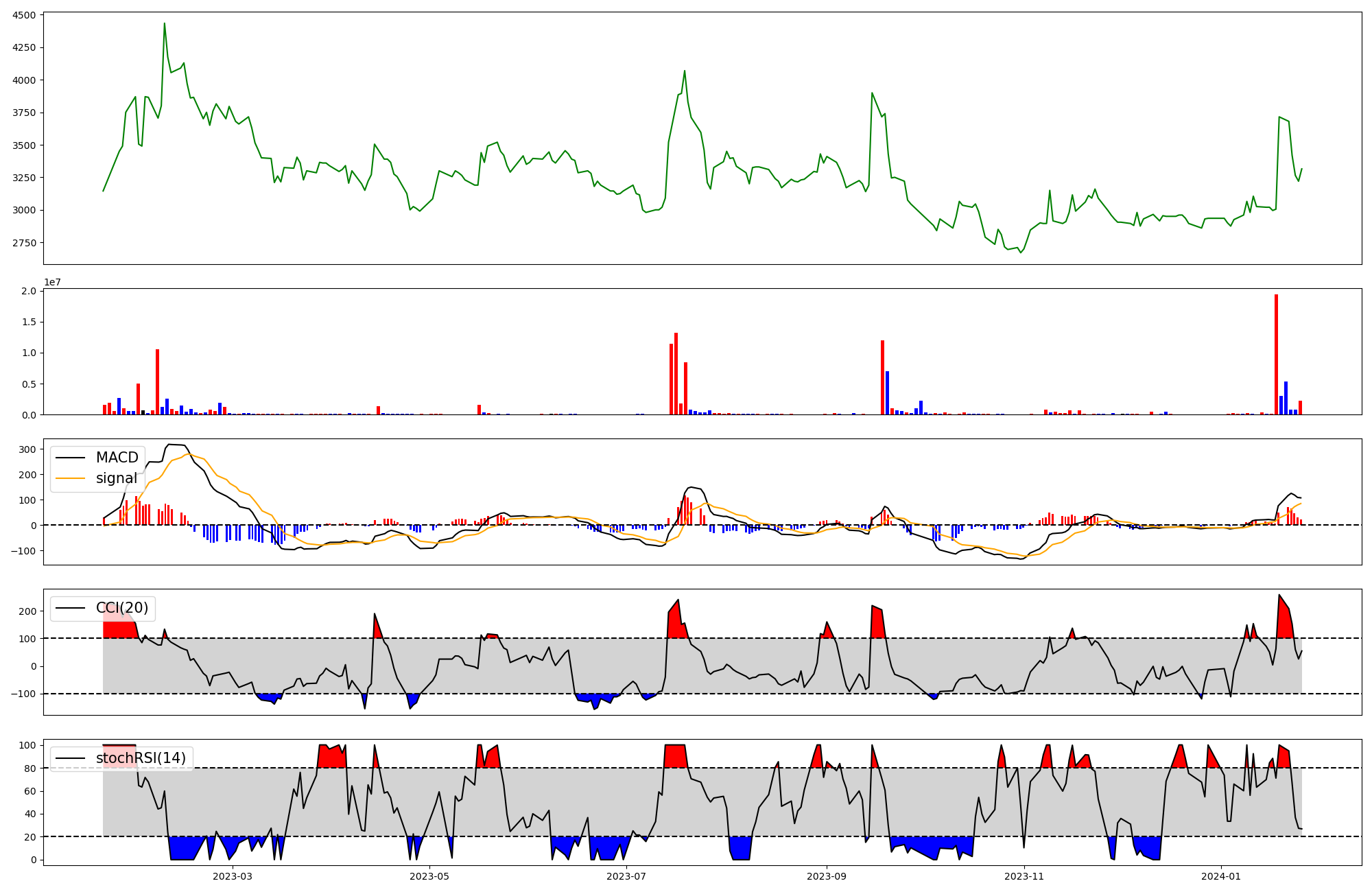Click the 2750 price axis tick label

pos(25,243)
